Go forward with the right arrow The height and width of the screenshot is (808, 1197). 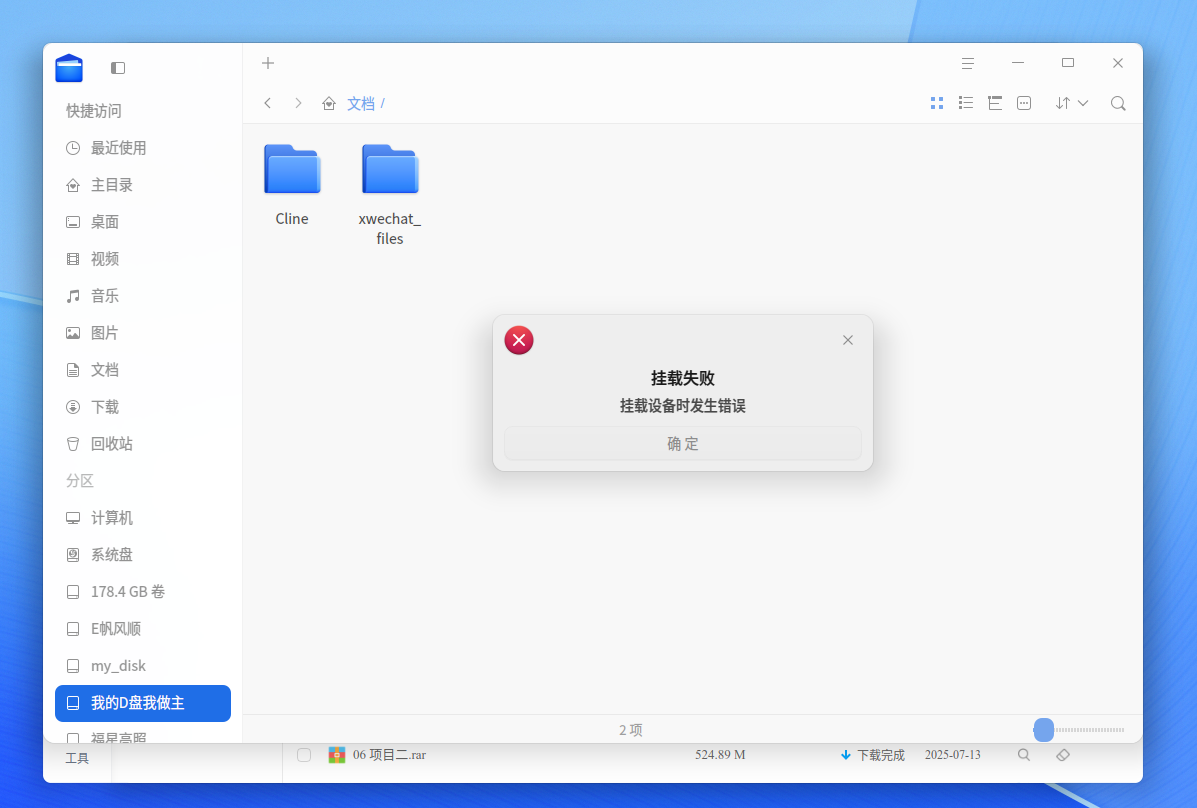[298, 103]
